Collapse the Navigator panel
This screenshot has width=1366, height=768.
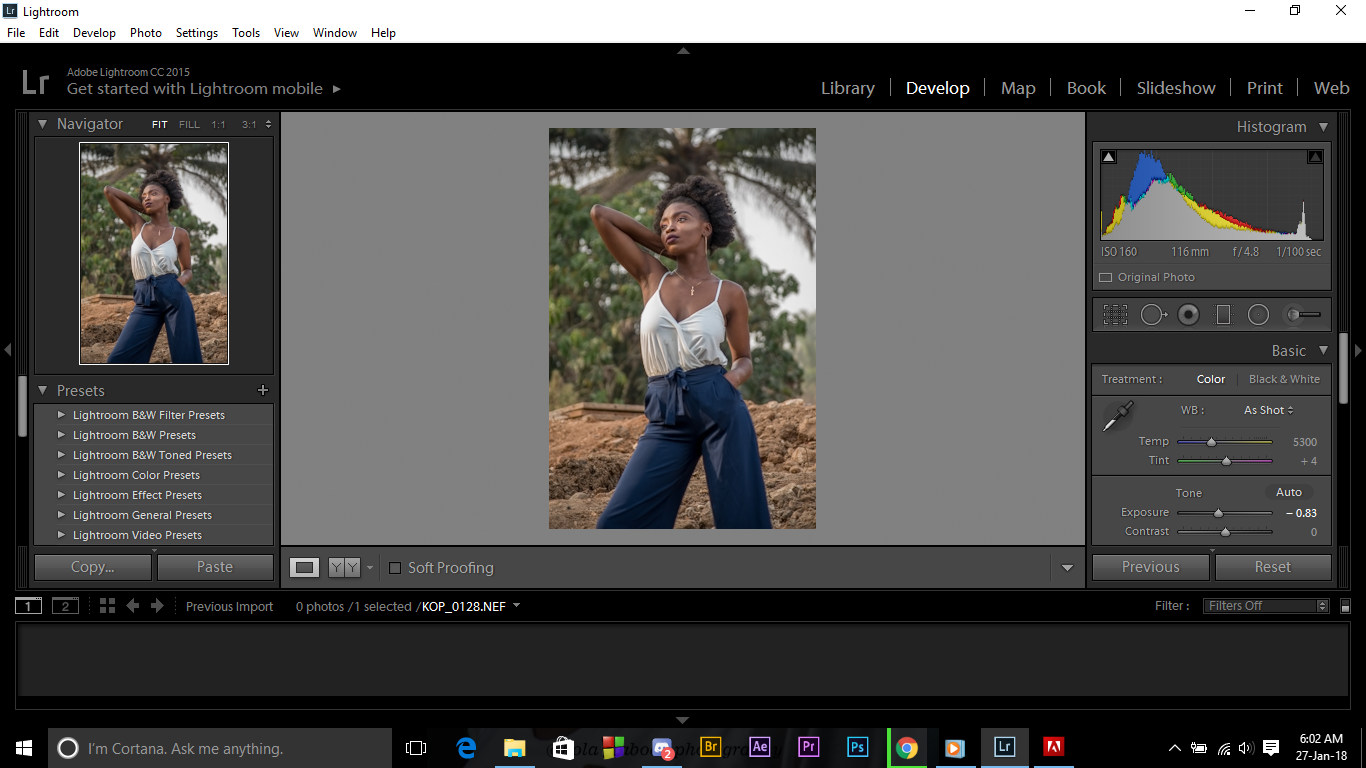click(43, 124)
